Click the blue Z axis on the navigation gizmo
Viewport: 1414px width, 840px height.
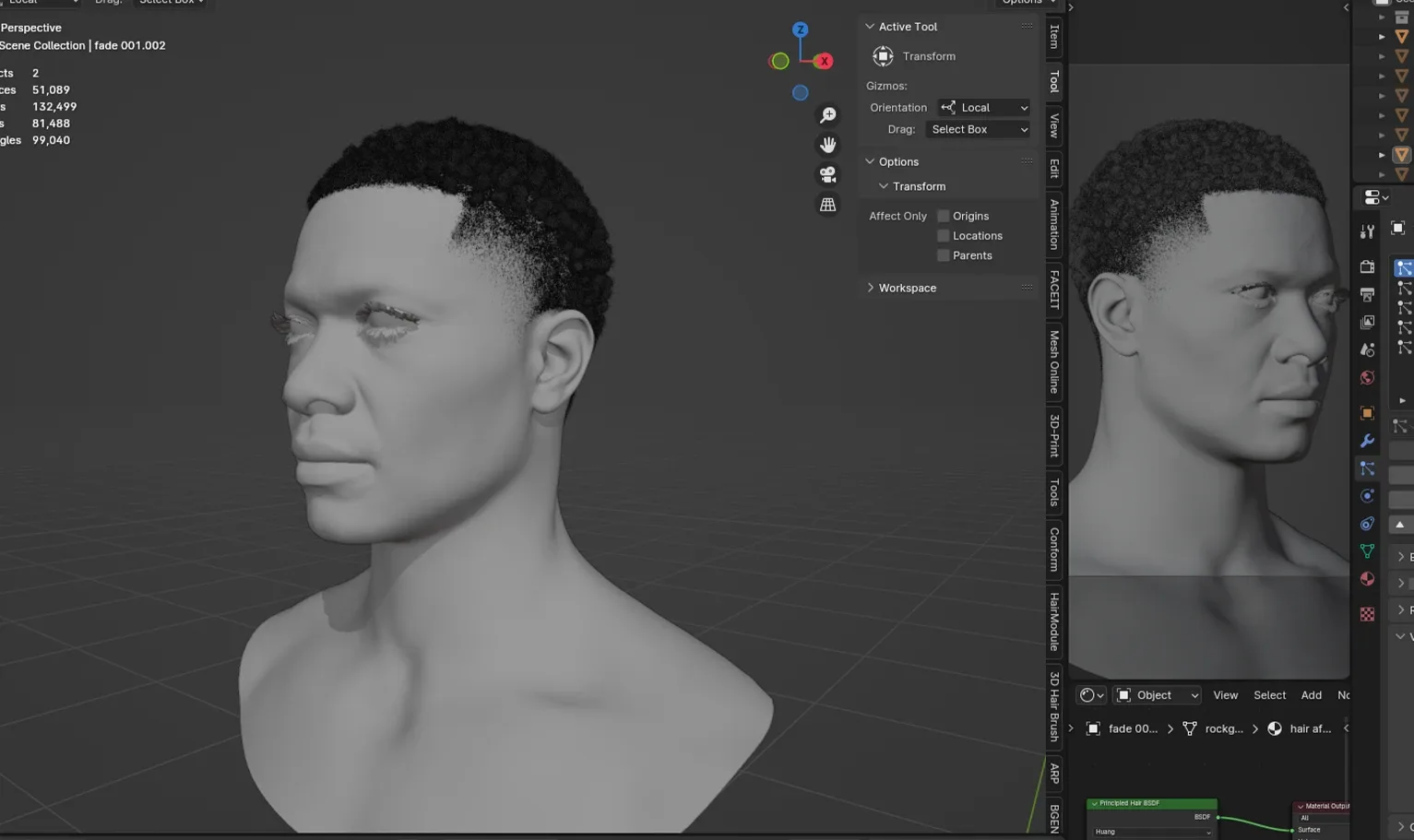pyautogui.click(x=800, y=30)
